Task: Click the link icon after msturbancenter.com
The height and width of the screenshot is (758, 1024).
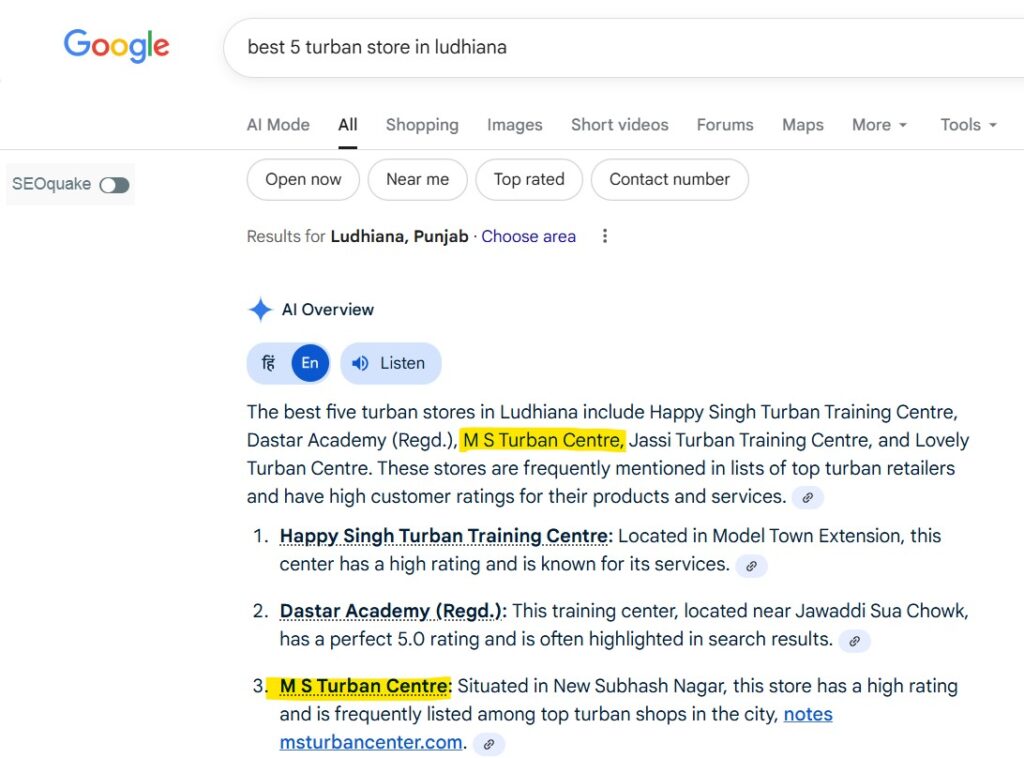Action: pos(488,744)
